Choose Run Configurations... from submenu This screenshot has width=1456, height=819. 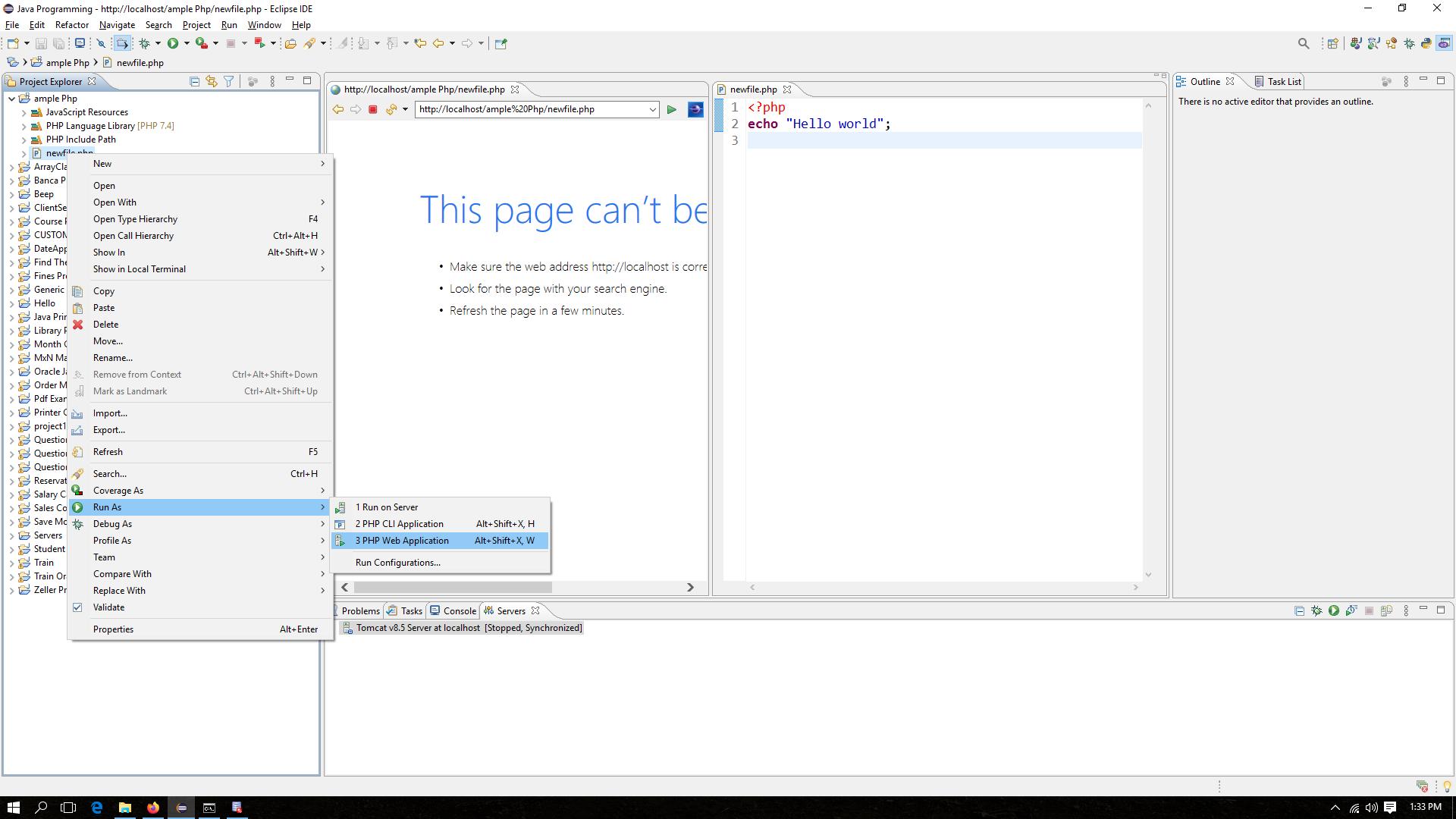coord(397,563)
